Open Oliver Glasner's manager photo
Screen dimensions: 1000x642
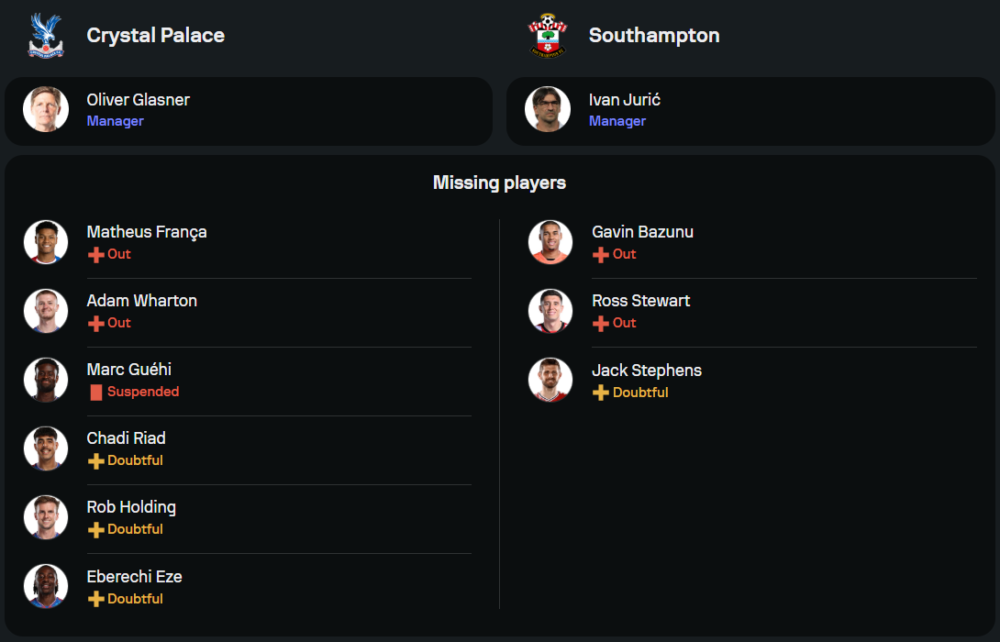[x=46, y=109]
